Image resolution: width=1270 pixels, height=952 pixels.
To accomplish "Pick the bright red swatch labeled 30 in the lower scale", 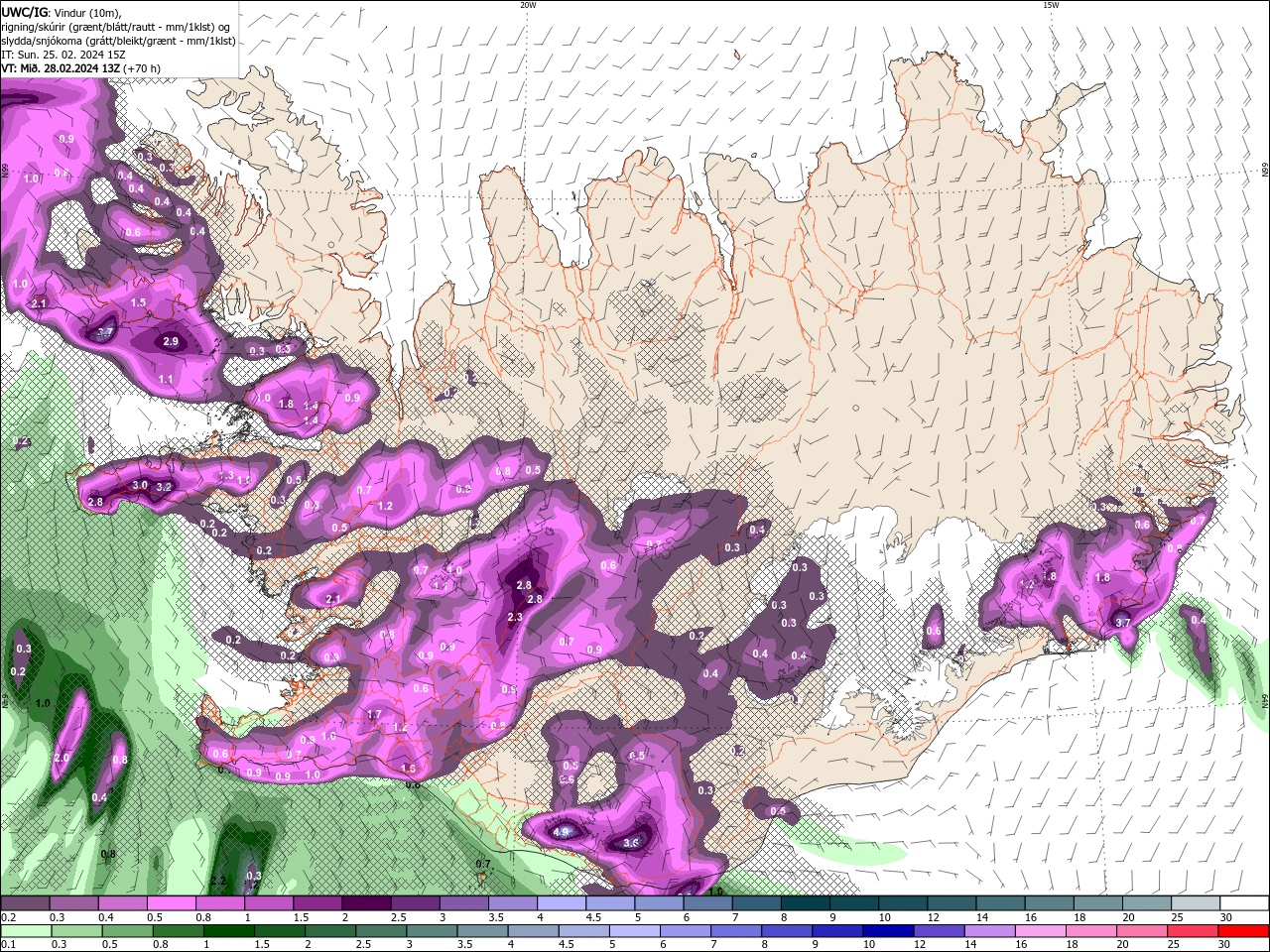I will point(1244,931).
